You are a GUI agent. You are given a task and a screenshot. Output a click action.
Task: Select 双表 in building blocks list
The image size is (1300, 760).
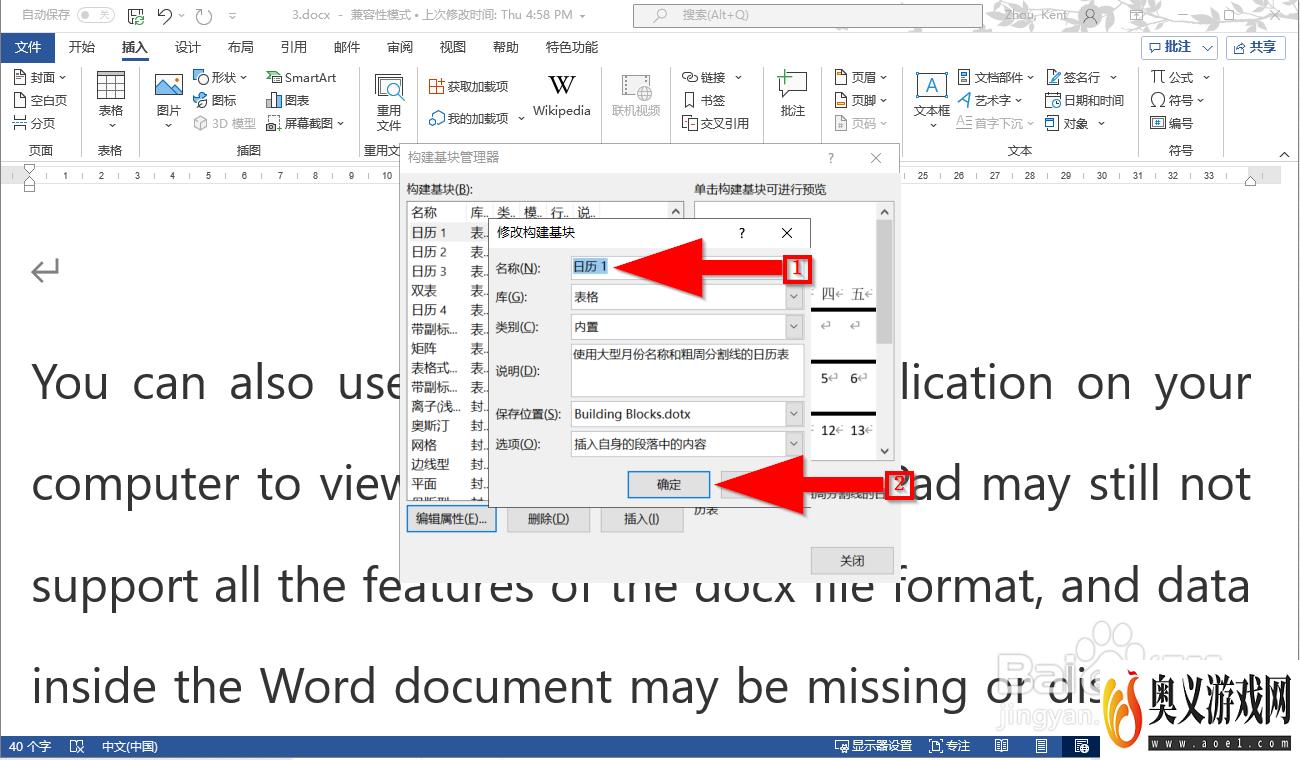pyautogui.click(x=424, y=291)
